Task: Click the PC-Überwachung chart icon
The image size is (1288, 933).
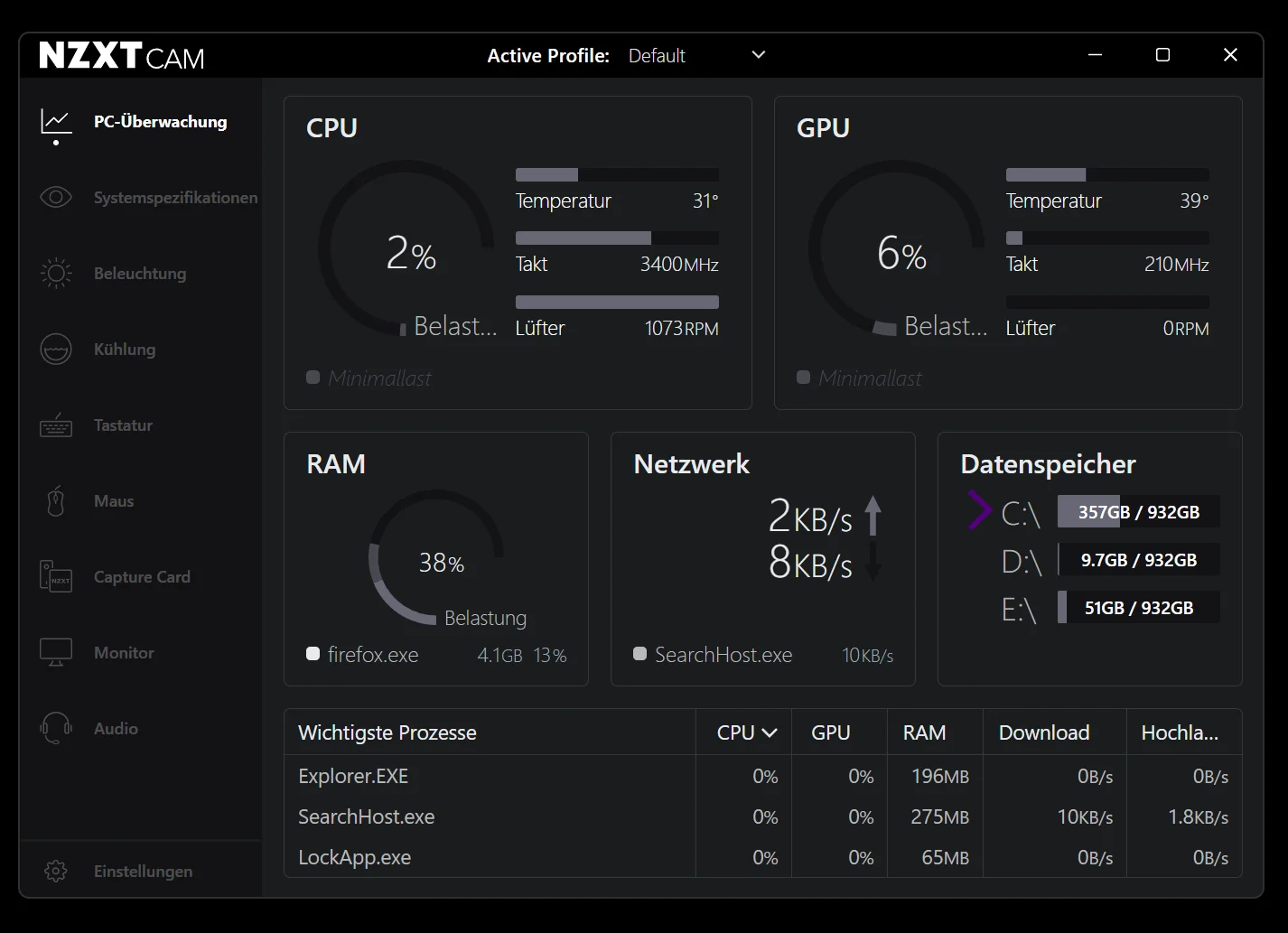Action: (x=56, y=122)
